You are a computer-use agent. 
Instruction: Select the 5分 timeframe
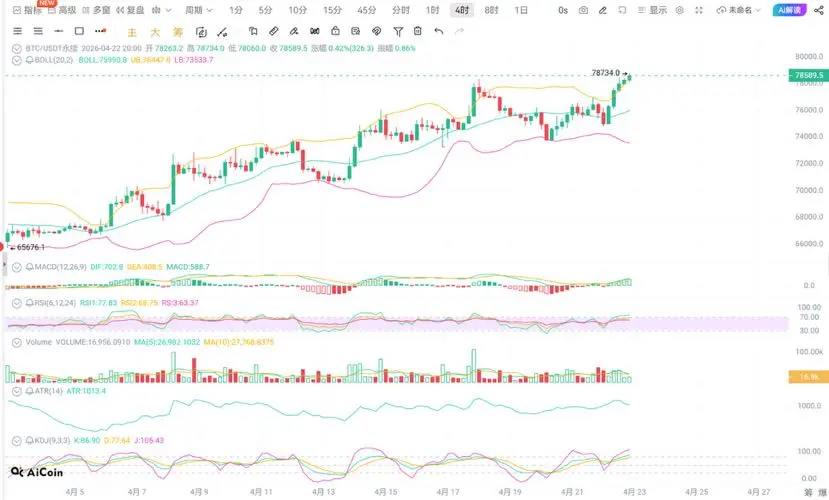tap(265, 10)
